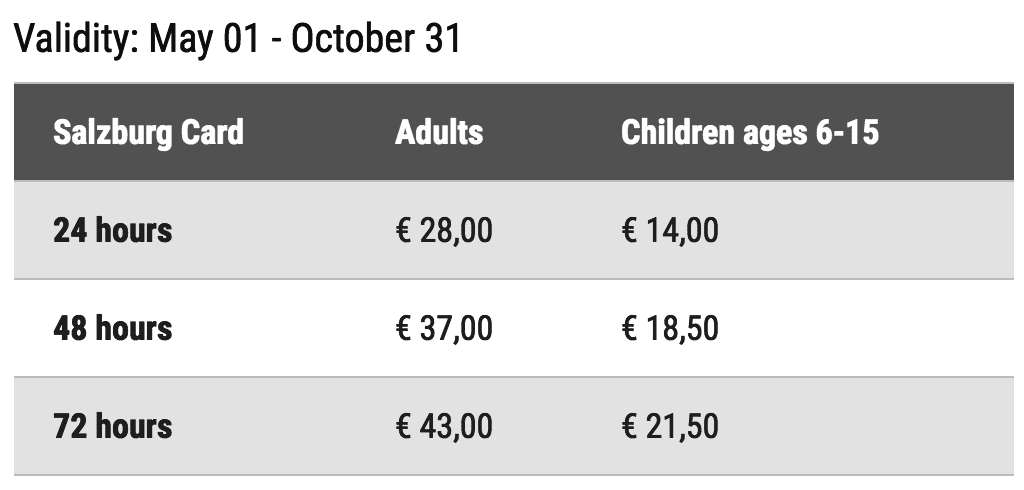Click the October 31 end date

[376, 39]
